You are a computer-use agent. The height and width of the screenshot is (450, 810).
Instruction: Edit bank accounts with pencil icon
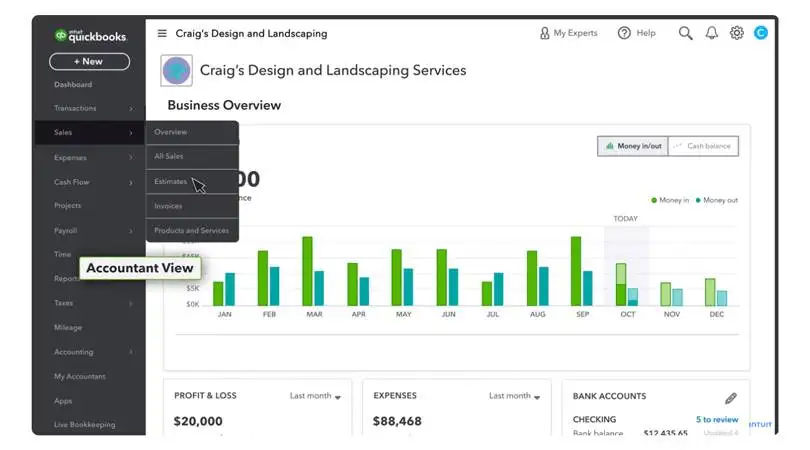point(730,398)
